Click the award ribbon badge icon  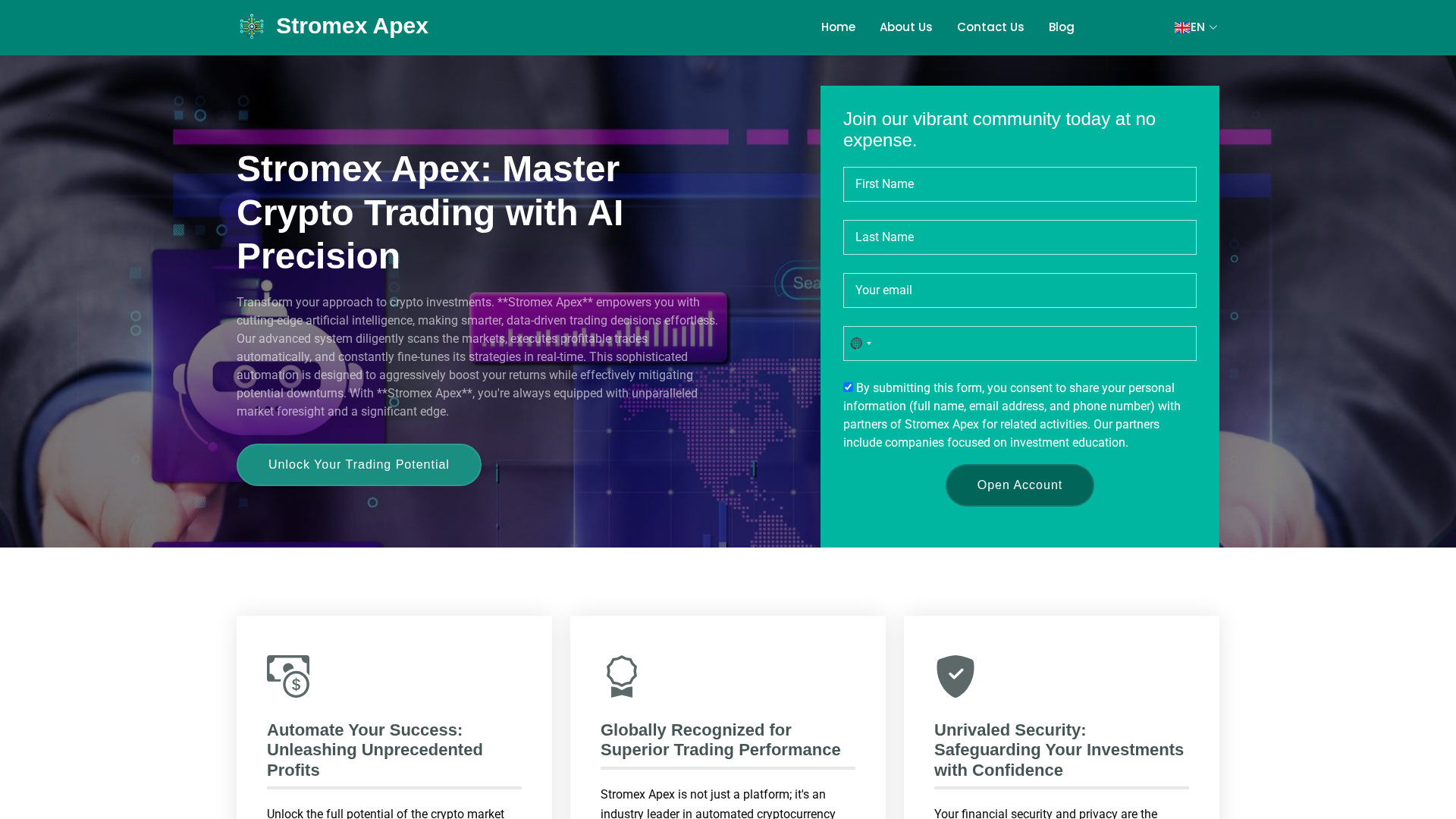622,676
